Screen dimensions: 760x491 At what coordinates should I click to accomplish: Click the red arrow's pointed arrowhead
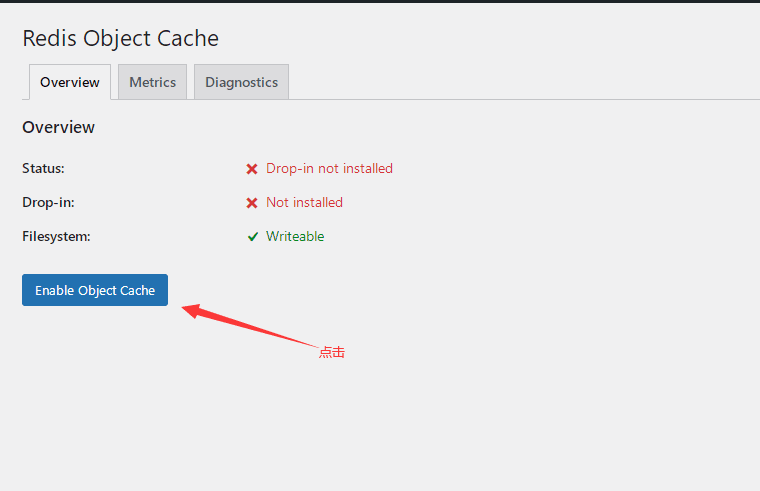click(x=191, y=310)
